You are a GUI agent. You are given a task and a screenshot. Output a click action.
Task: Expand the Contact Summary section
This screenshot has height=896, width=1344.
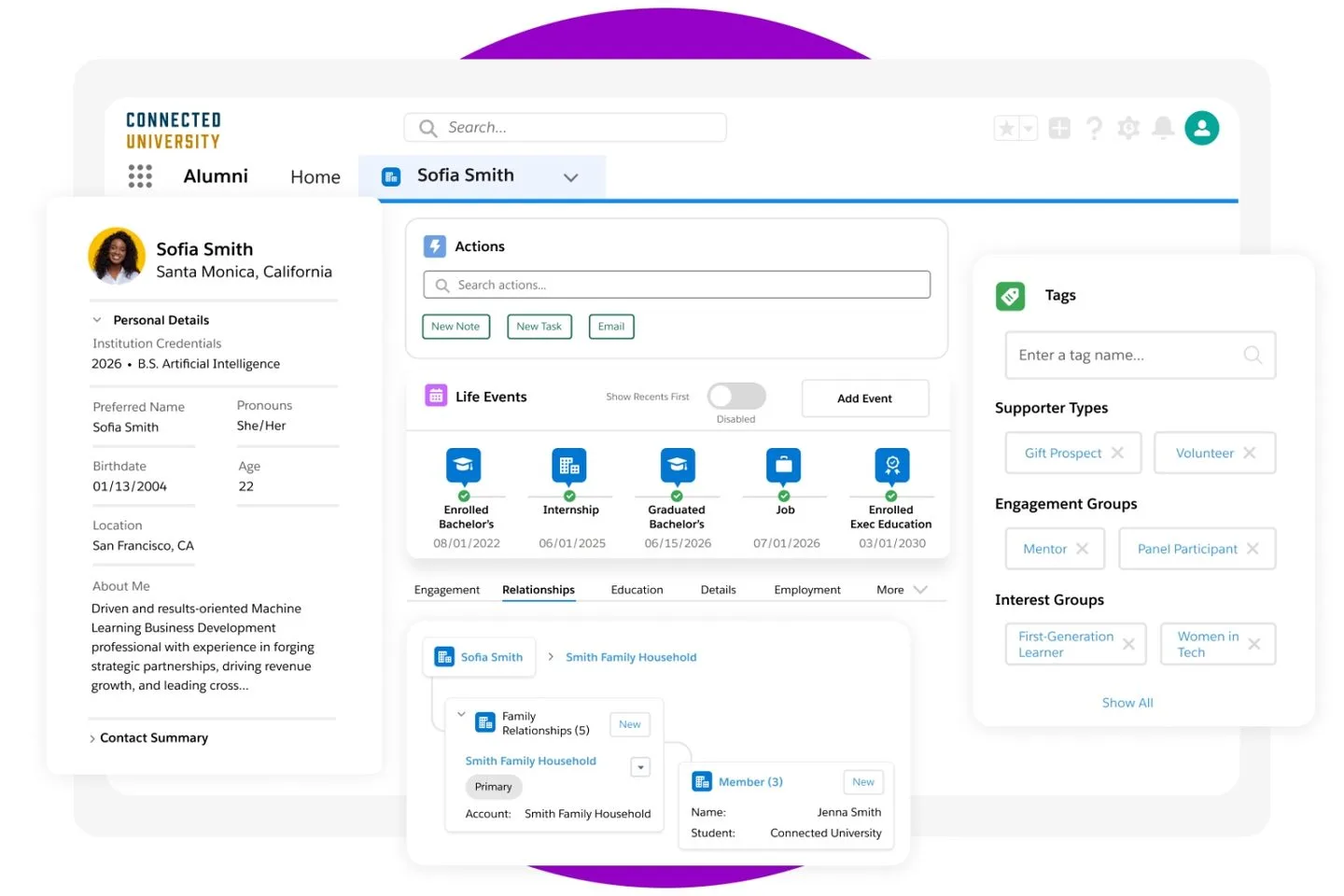click(92, 739)
